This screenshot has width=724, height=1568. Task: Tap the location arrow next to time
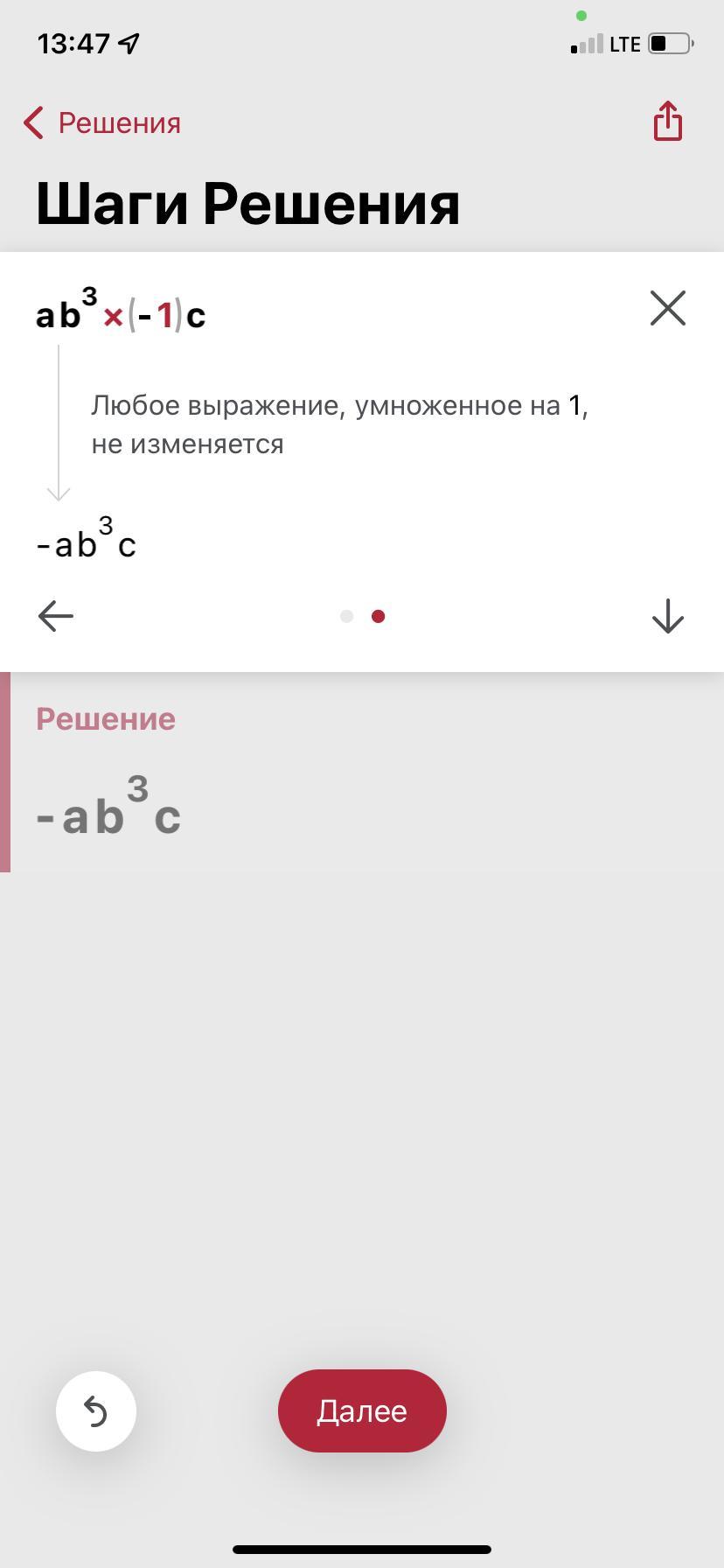tap(129, 43)
